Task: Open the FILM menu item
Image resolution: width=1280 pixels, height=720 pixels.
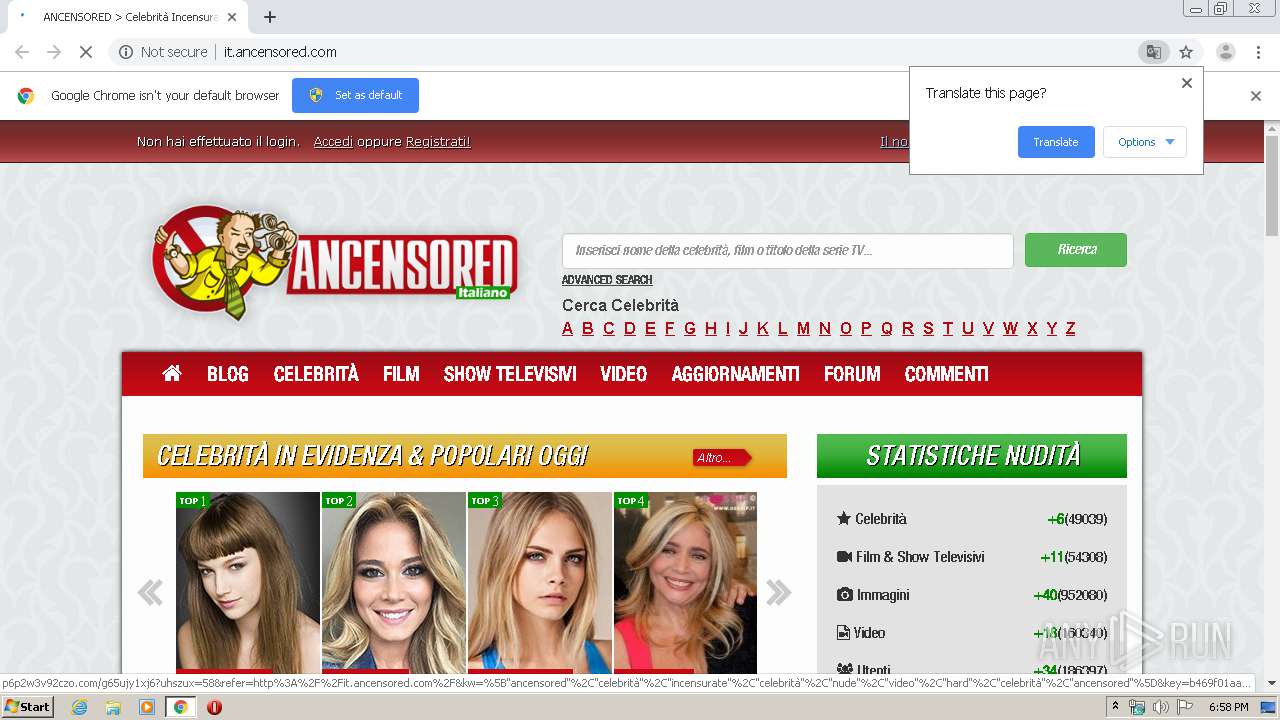Action: coord(401,374)
